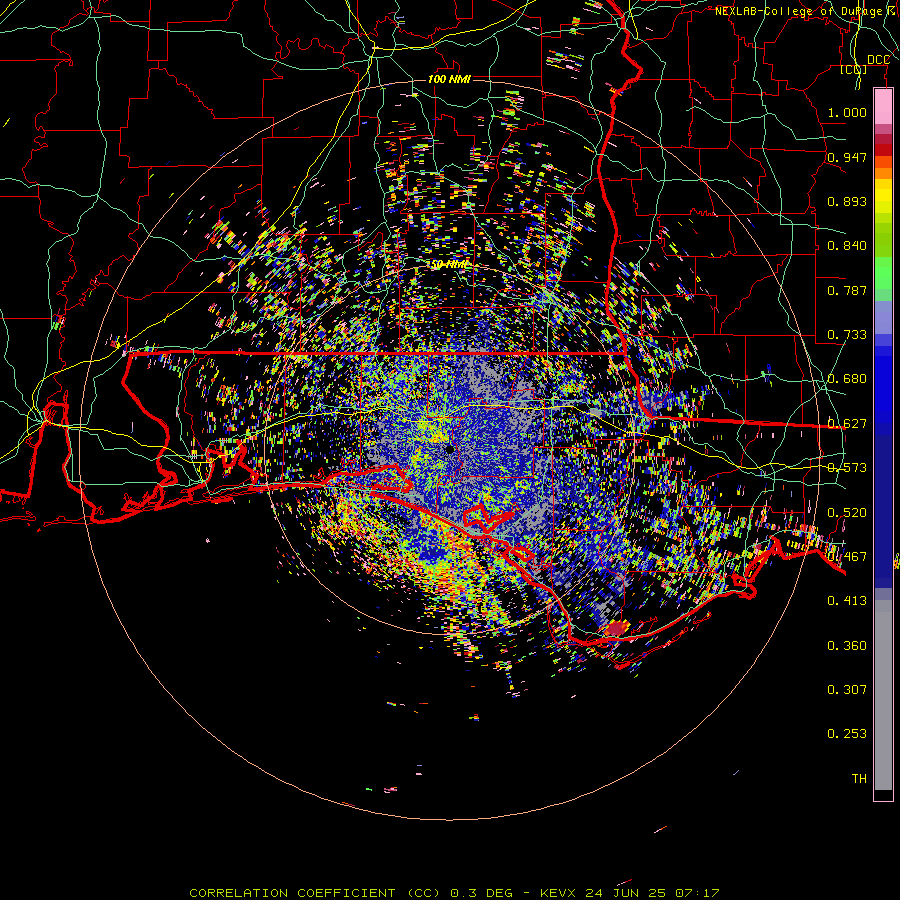Viewport: 900px width, 900px height.
Task: Click the [CC] label above the color bar
Action: pos(854,69)
